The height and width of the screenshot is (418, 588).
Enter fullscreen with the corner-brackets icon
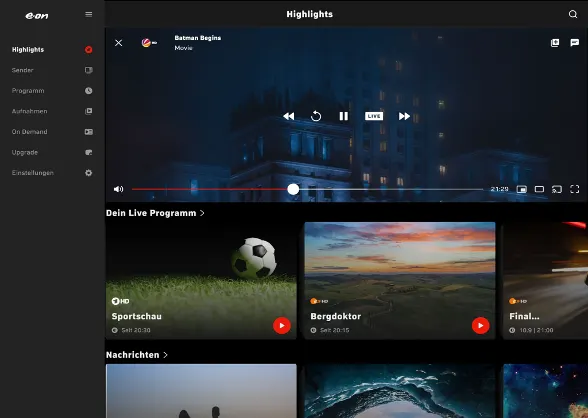574,189
